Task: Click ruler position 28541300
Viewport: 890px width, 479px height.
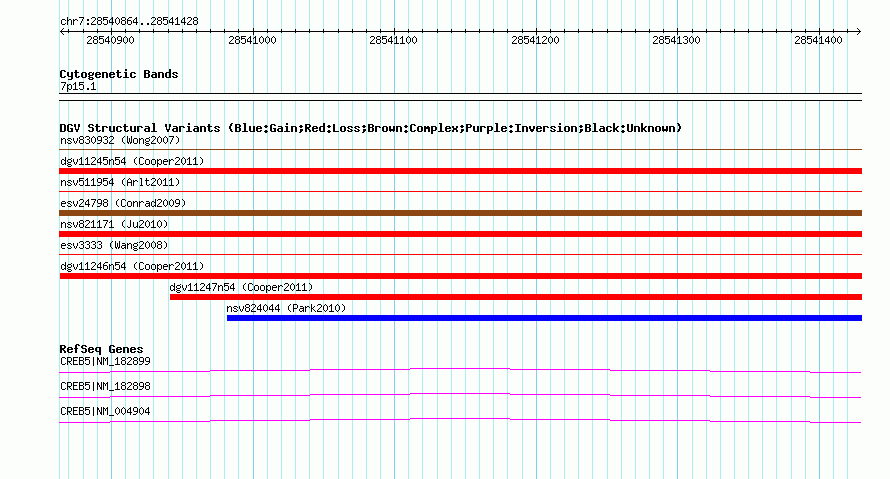Action: click(x=677, y=40)
